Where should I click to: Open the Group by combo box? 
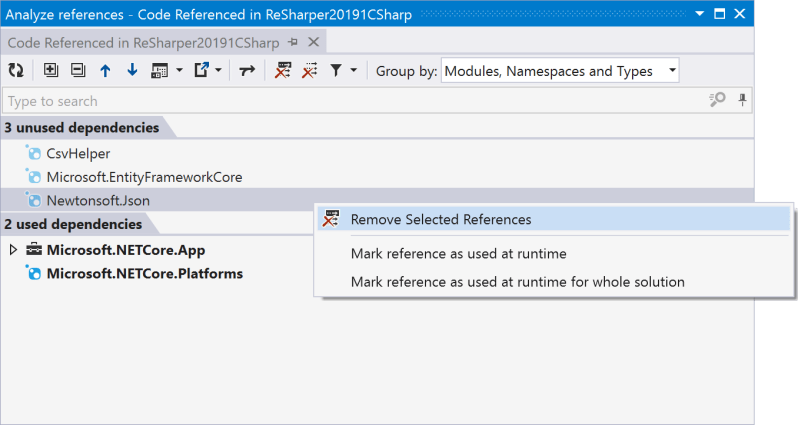click(x=560, y=71)
